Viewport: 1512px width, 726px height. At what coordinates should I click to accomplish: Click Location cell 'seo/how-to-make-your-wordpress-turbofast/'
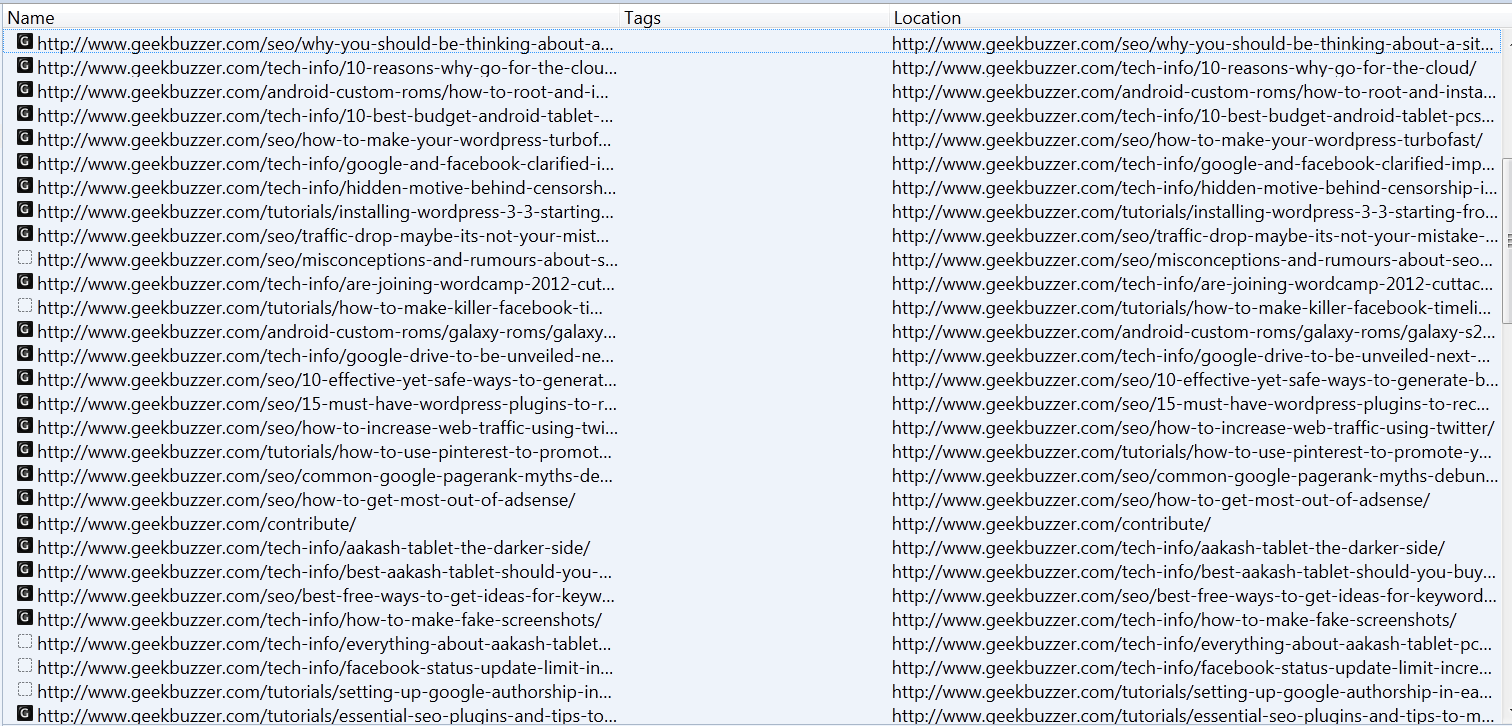[x=1187, y=140]
